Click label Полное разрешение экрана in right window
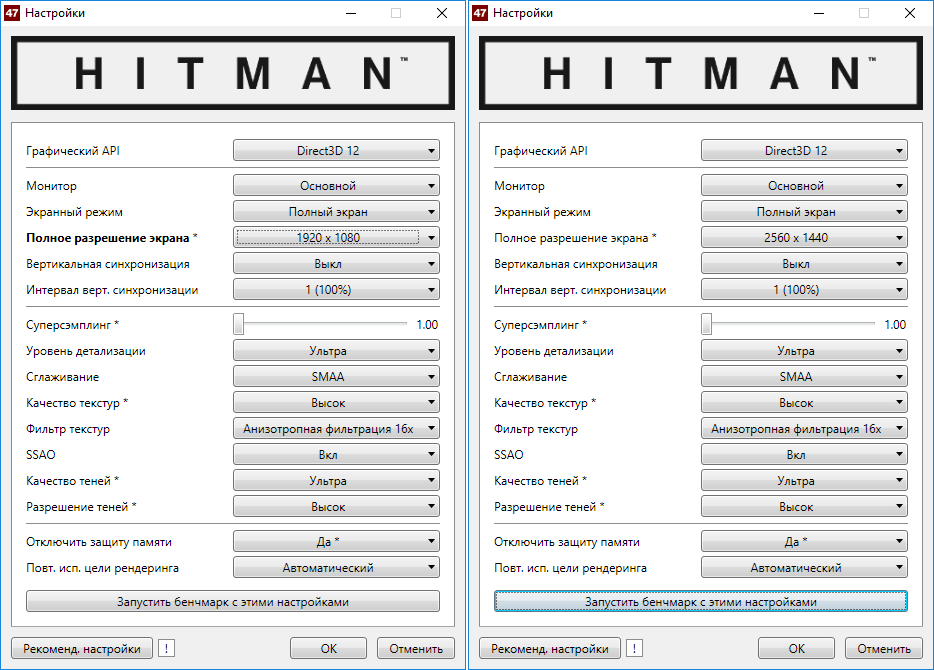The width and height of the screenshot is (934, 670). (x=571, y=238)
